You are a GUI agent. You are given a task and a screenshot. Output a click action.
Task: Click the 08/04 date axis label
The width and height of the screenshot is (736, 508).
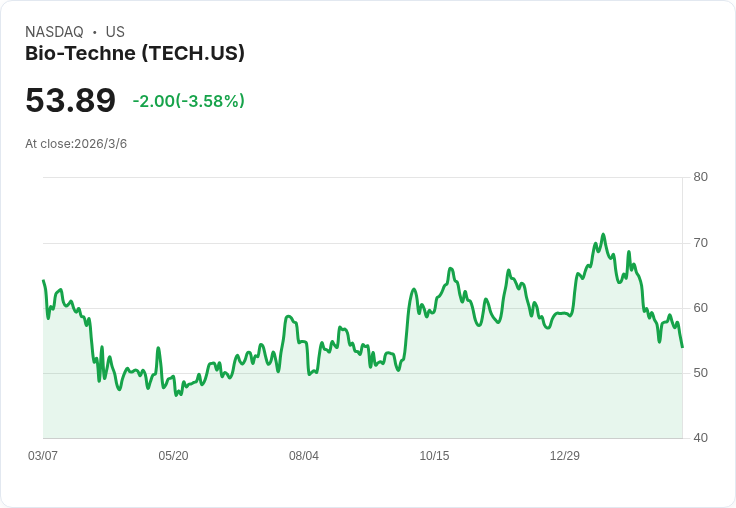304,456
